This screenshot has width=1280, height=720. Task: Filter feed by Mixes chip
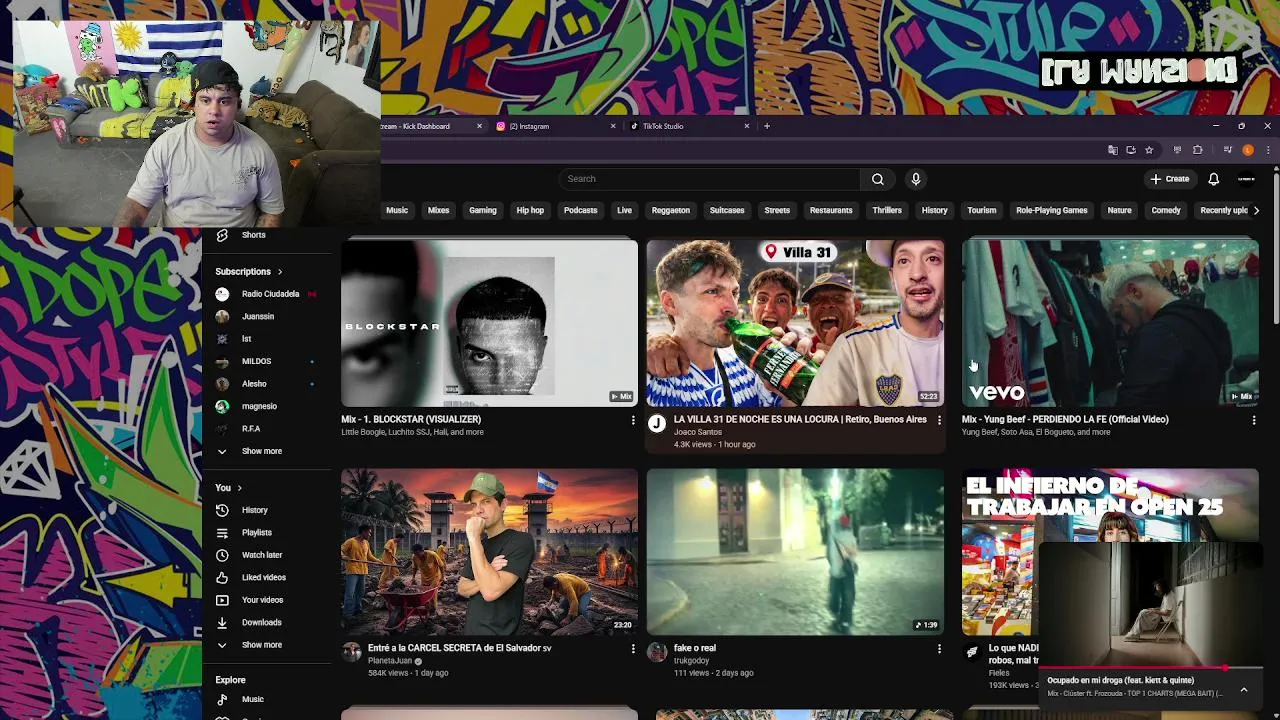(x=438, y=210)
